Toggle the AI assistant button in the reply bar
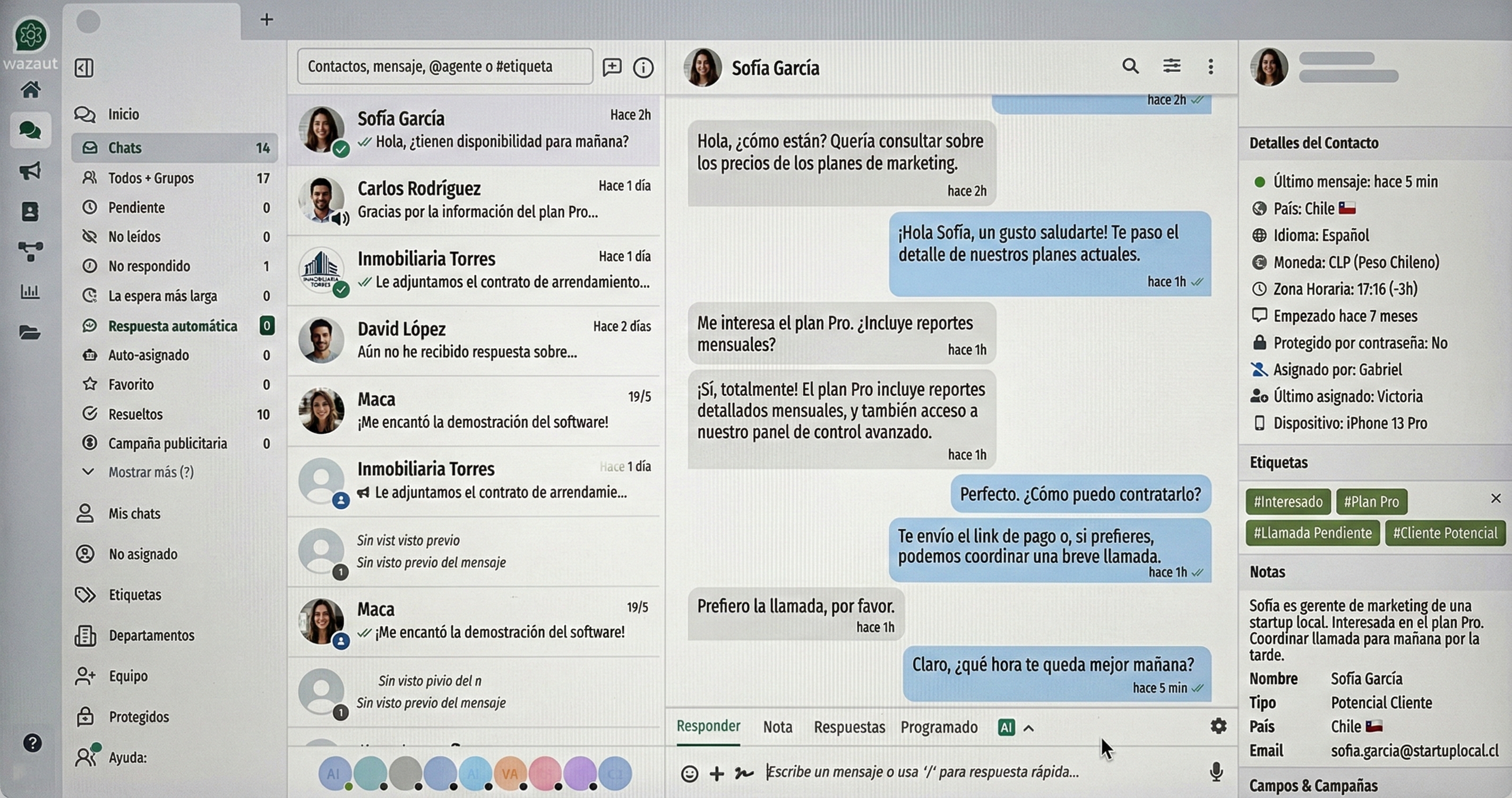 [1006, 727]
